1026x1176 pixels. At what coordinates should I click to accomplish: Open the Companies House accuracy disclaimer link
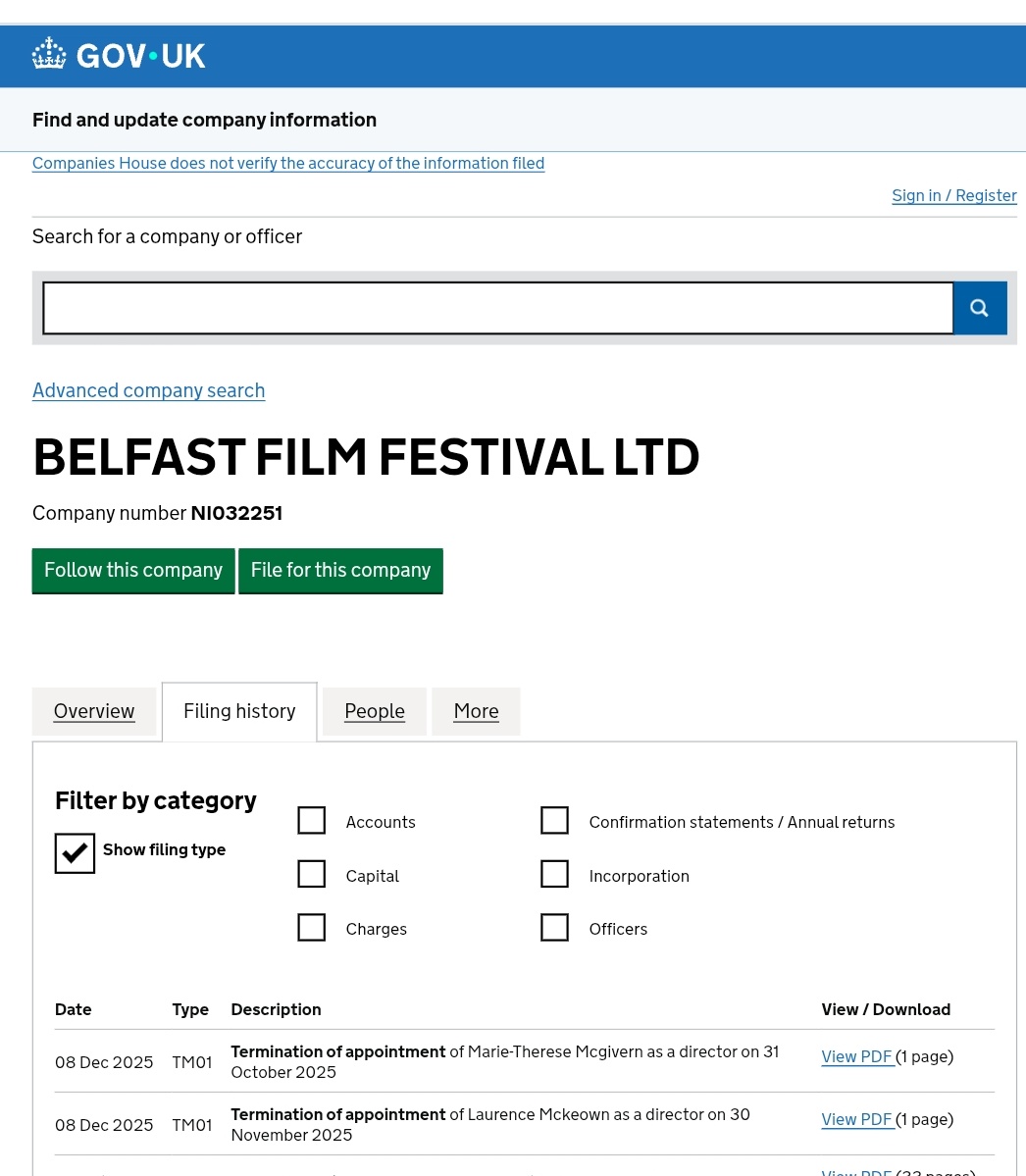click(288, 164)
